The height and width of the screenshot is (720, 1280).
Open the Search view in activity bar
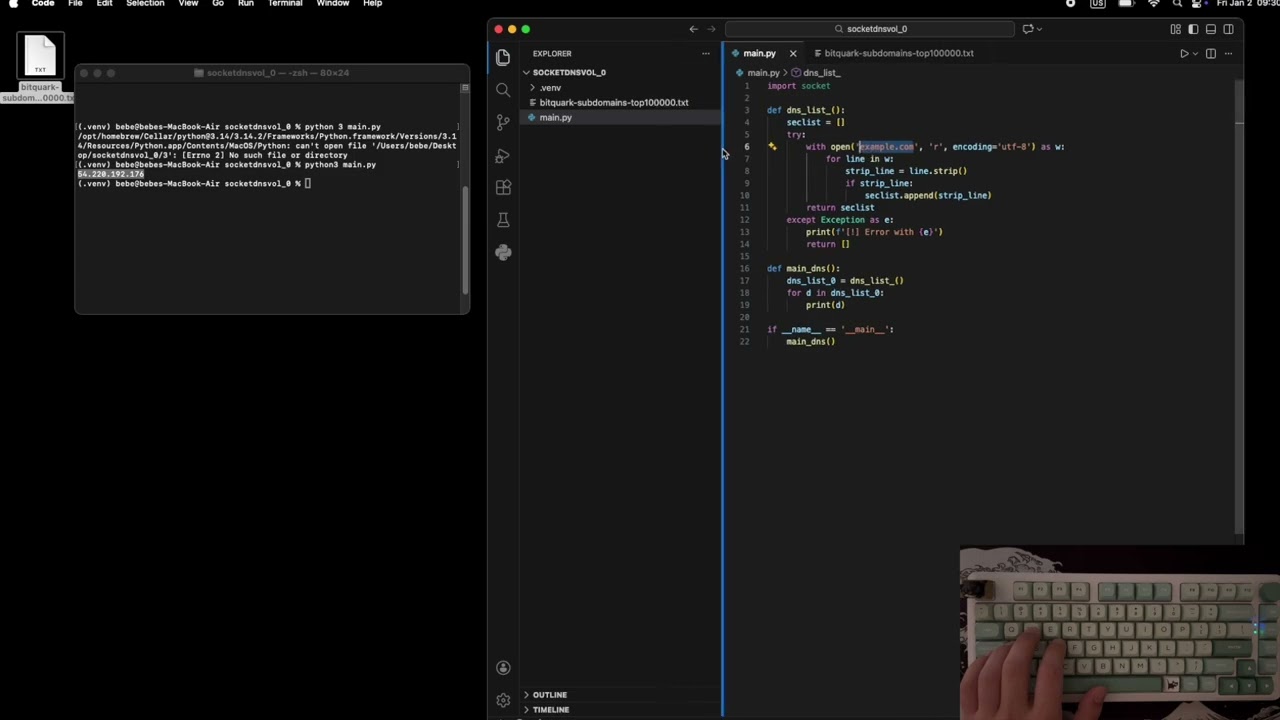point(503,90)
